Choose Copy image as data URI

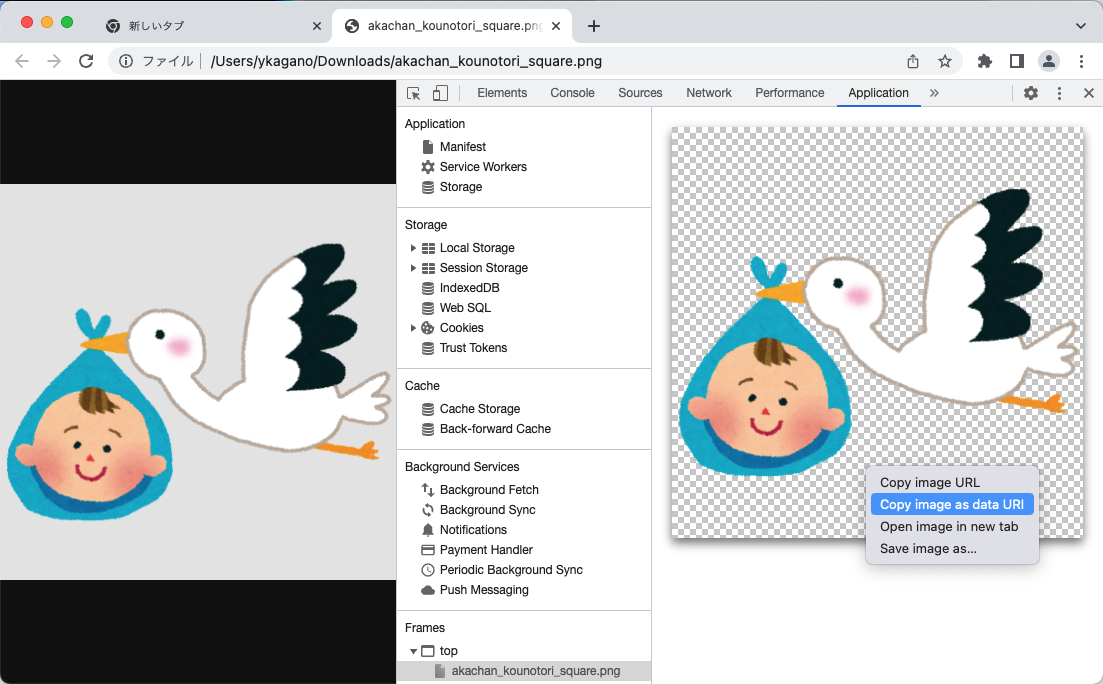pos(951,504)
